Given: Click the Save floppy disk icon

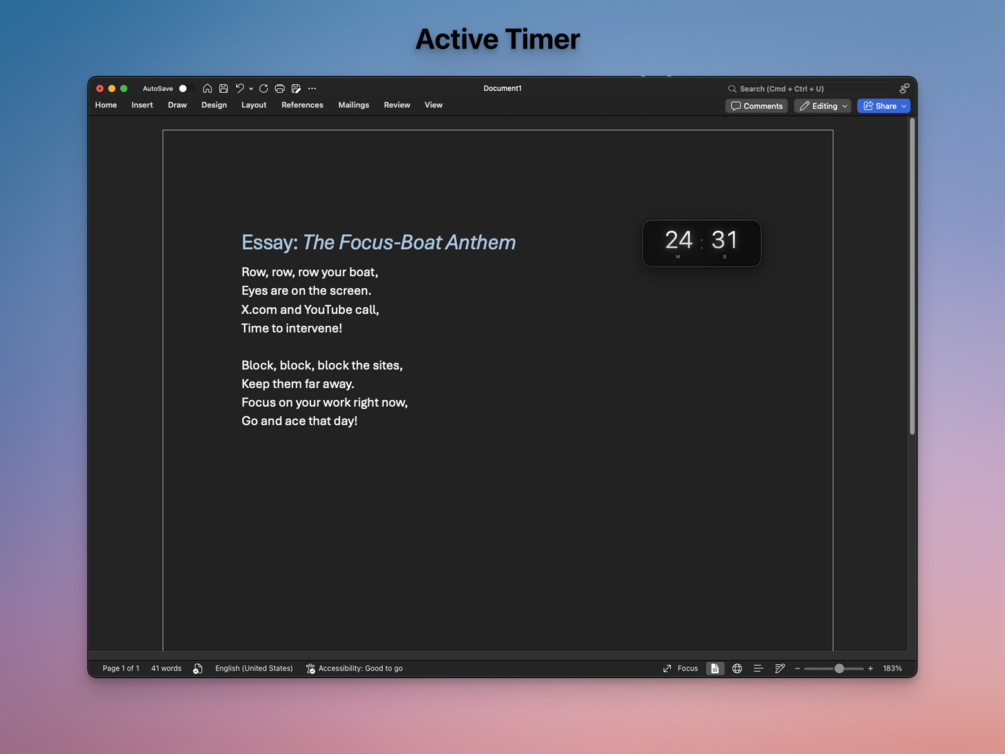Looking at the screenshot, I should 224,88.
